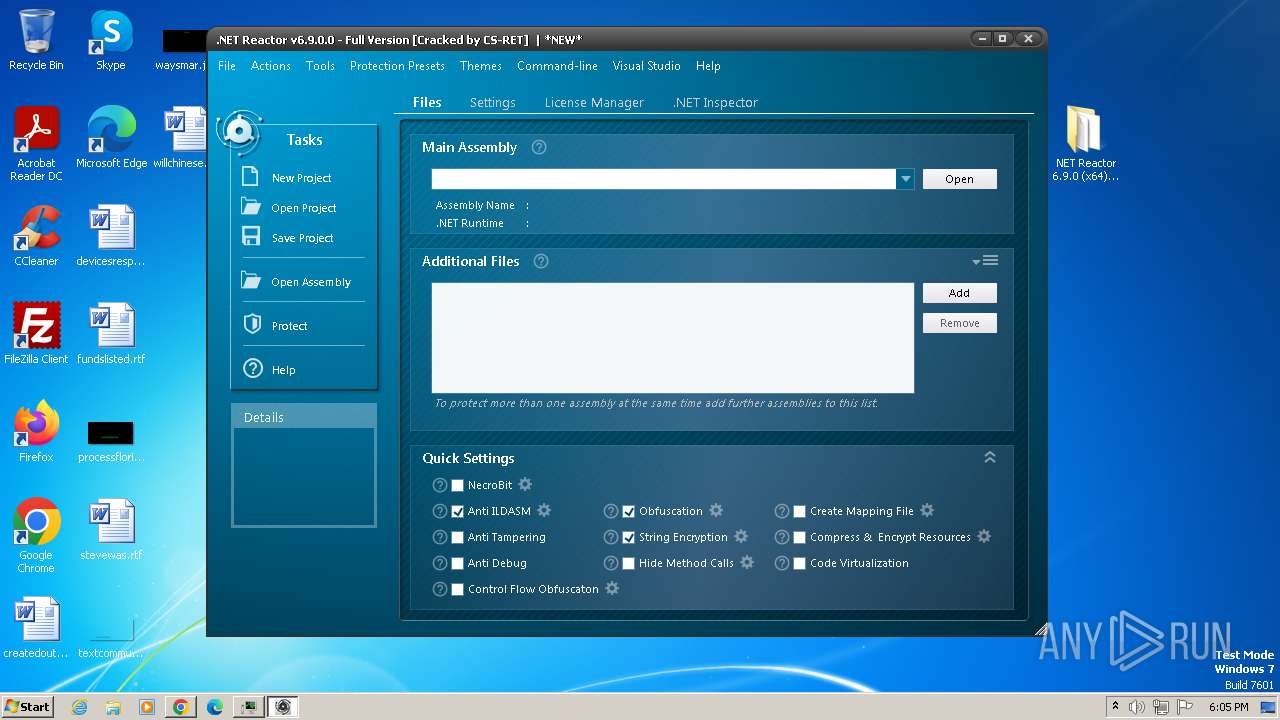Click help icon next to NecroBit
The image size is (1280, 720).
point(440,485)
